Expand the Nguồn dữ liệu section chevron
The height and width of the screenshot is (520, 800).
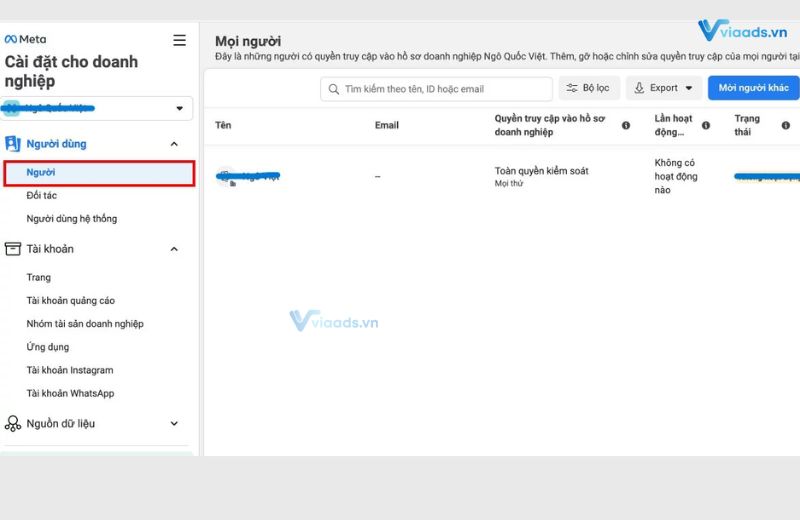pos(174,424)
